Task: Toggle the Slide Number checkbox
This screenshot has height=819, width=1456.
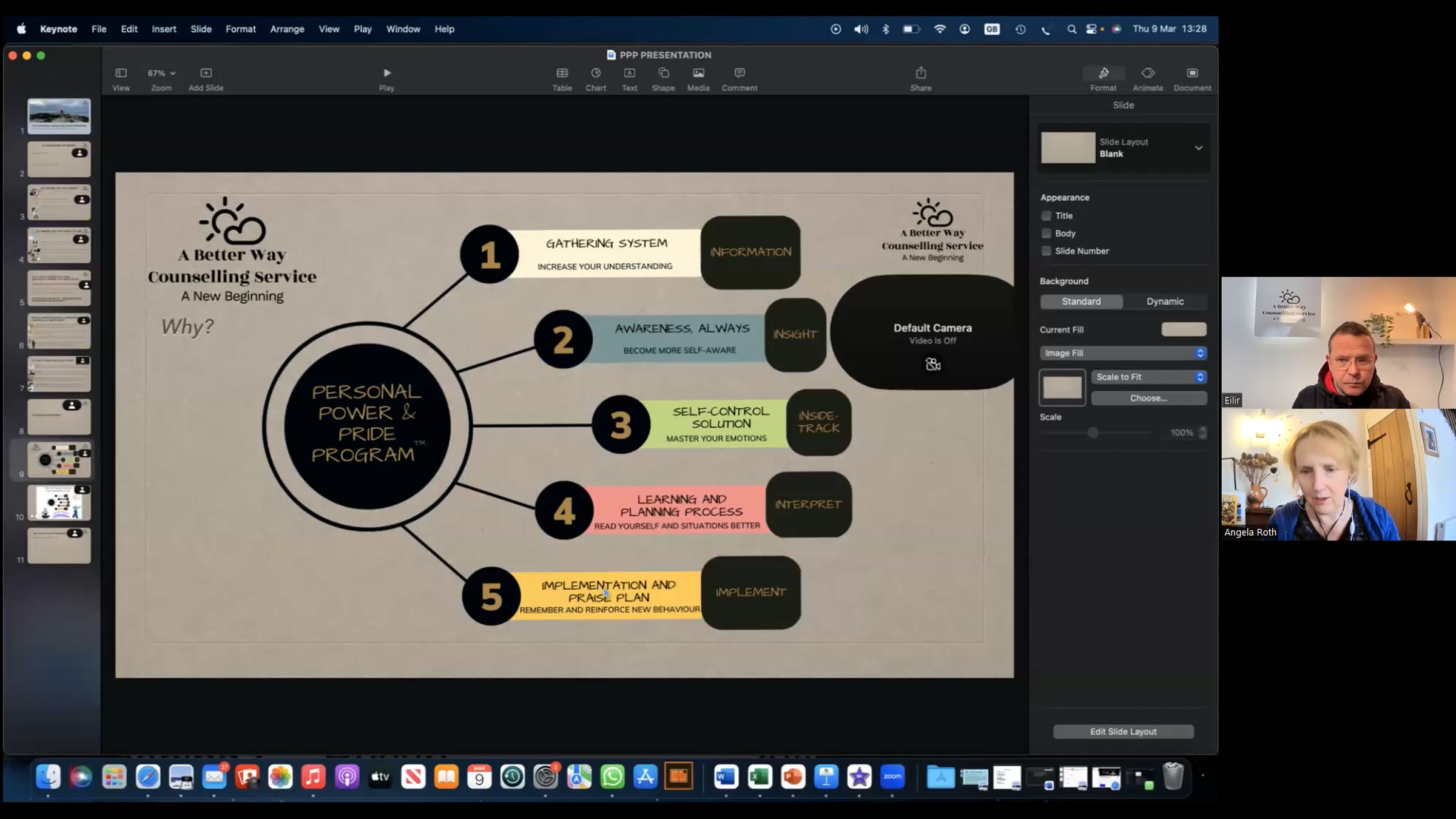Action: [x=1046, y=251]
